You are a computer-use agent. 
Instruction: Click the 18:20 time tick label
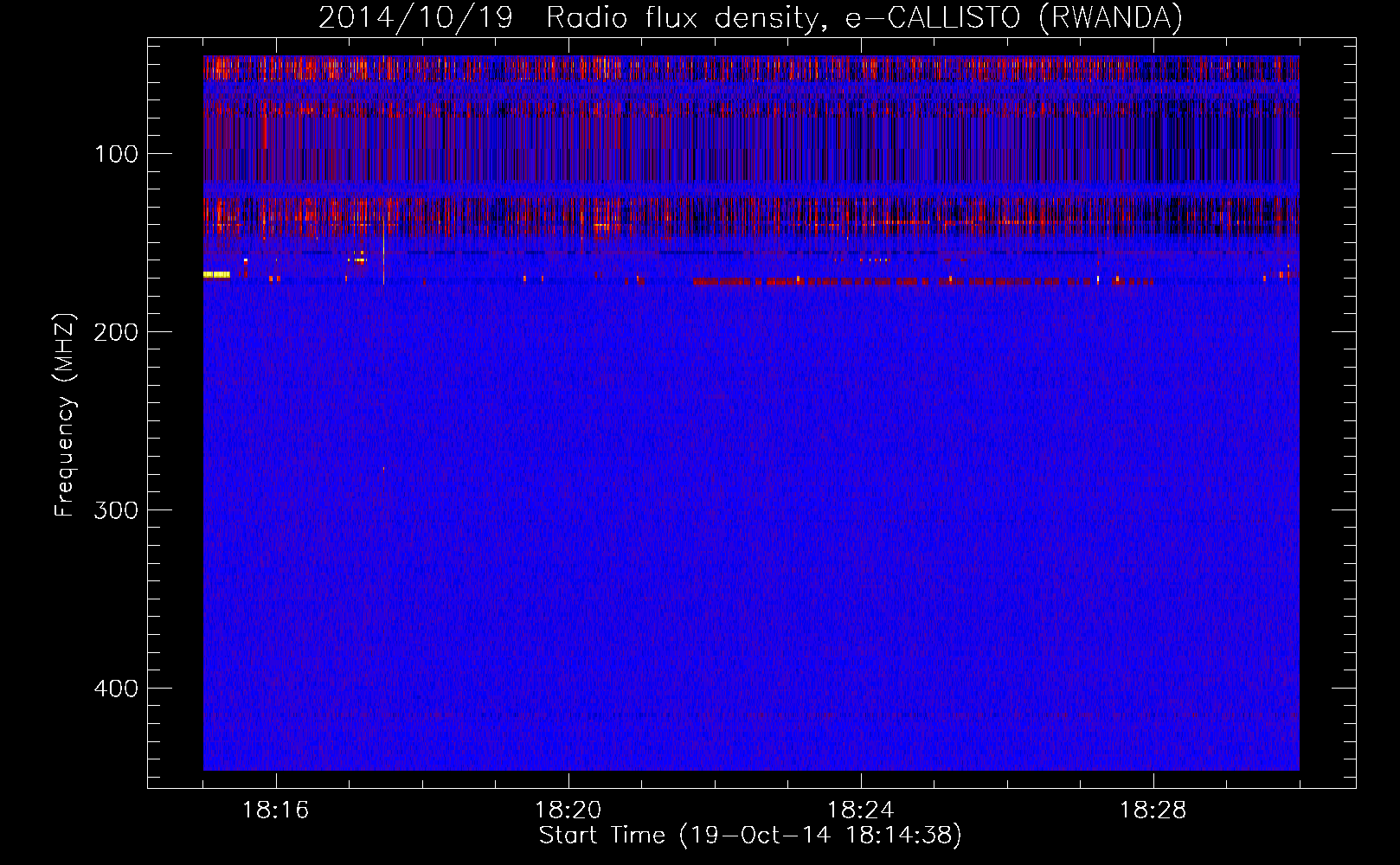point(568,811)
